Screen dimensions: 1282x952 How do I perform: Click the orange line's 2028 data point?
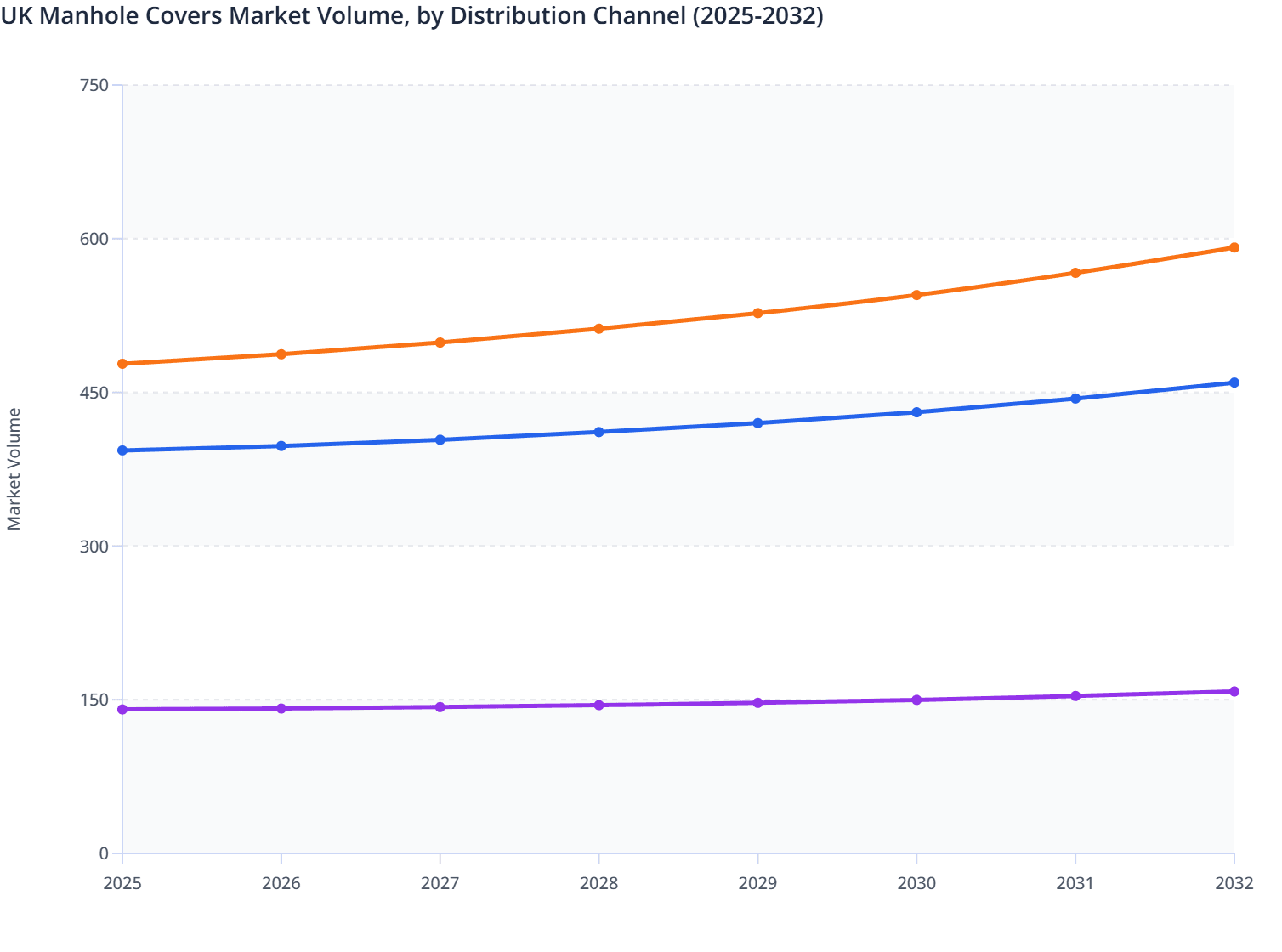599,329
